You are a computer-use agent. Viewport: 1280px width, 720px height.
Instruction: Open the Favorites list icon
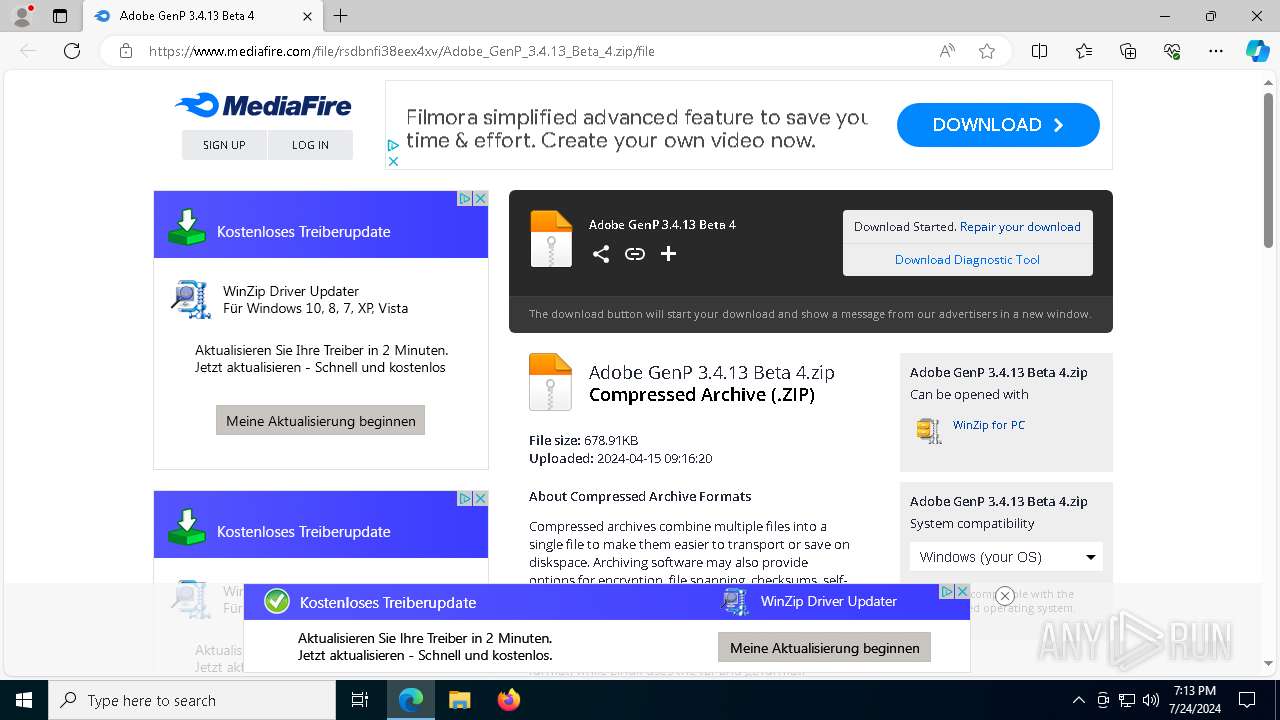tap(1084, 51)
